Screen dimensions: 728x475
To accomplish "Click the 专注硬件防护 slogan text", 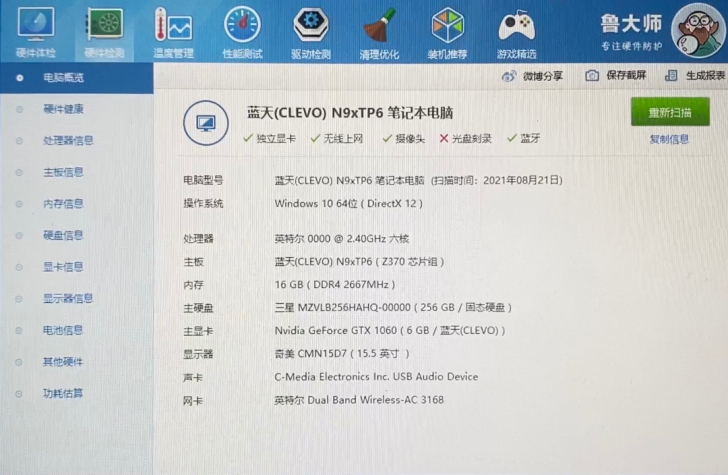I will pos(631,46).
